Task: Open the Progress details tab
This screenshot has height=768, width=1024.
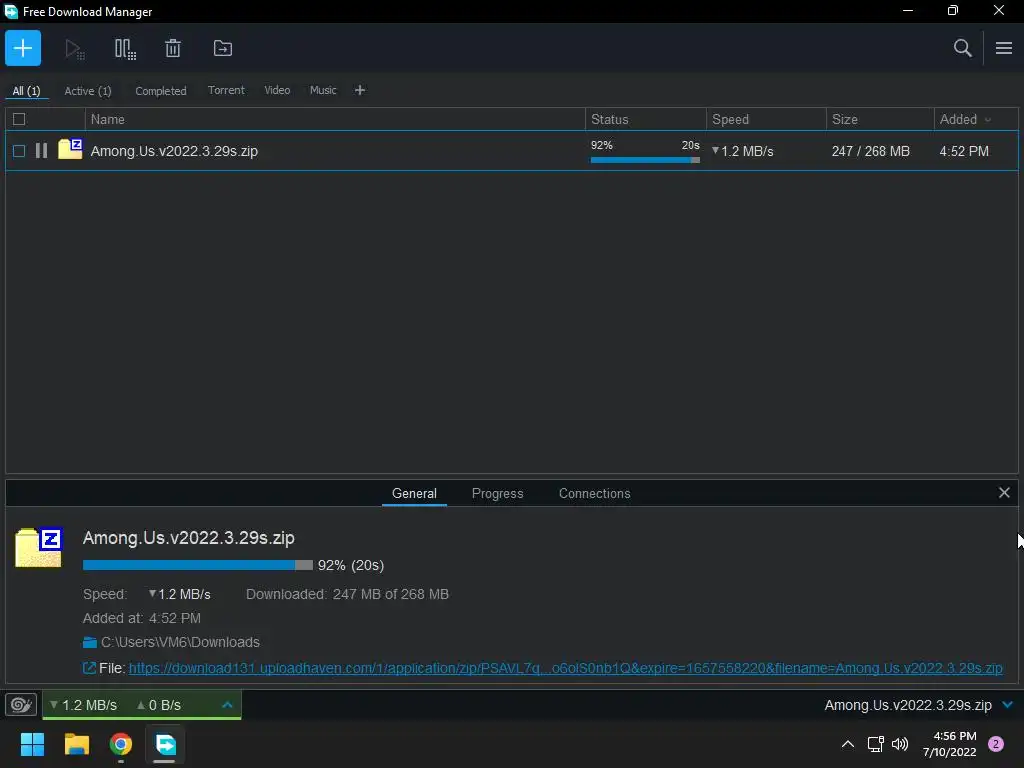Action: (498, 494)
